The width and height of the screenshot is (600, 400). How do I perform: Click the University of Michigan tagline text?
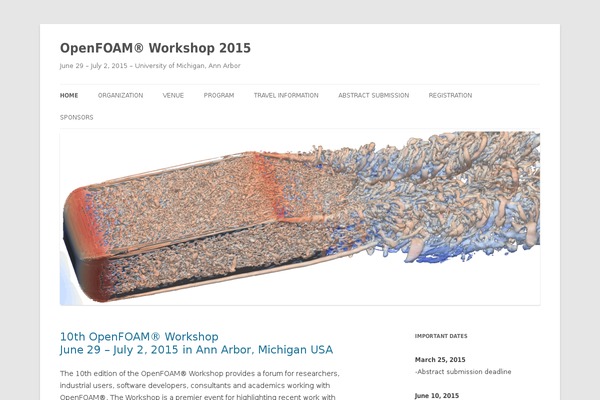click(x=150, y=66)
